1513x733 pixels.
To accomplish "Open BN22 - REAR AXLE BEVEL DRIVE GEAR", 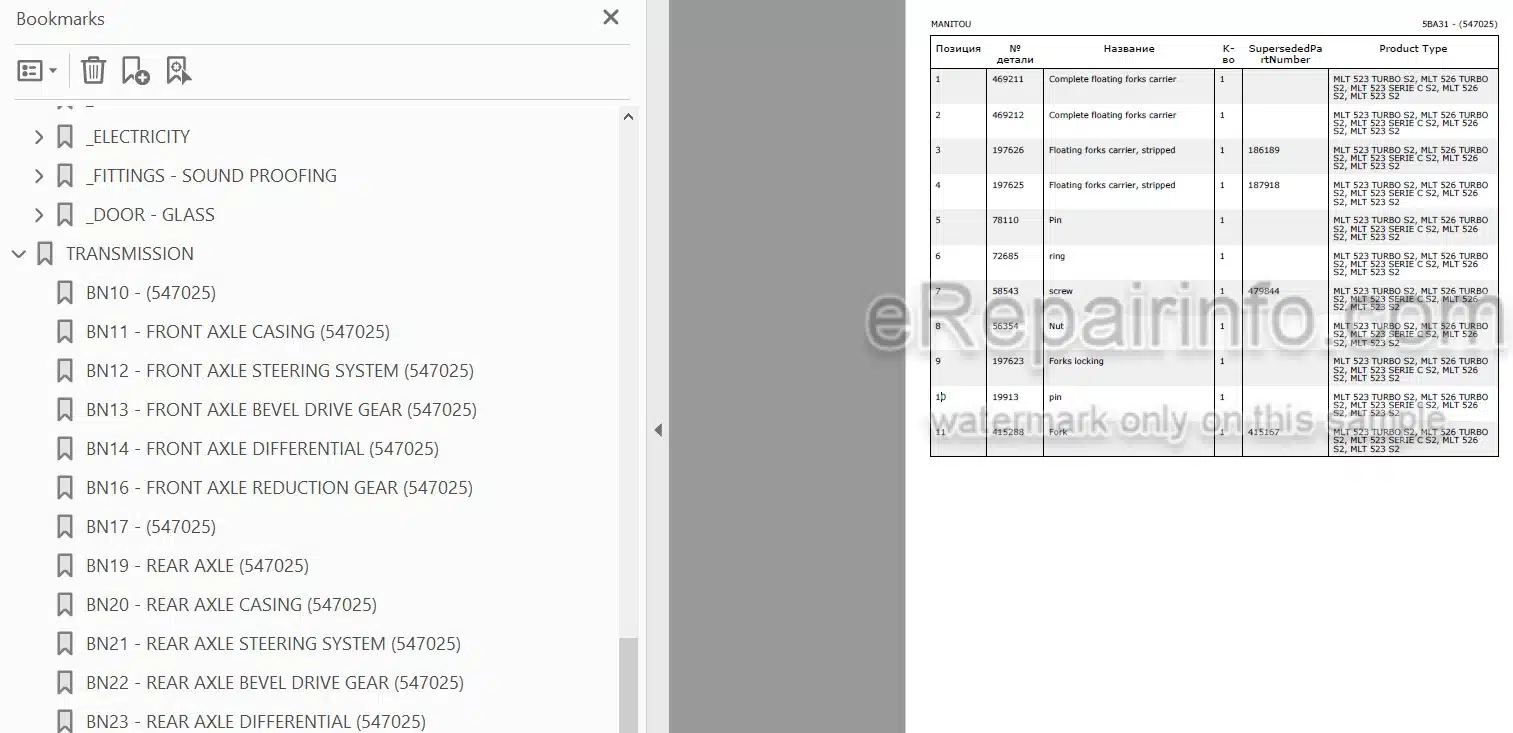I will point(275,683).
